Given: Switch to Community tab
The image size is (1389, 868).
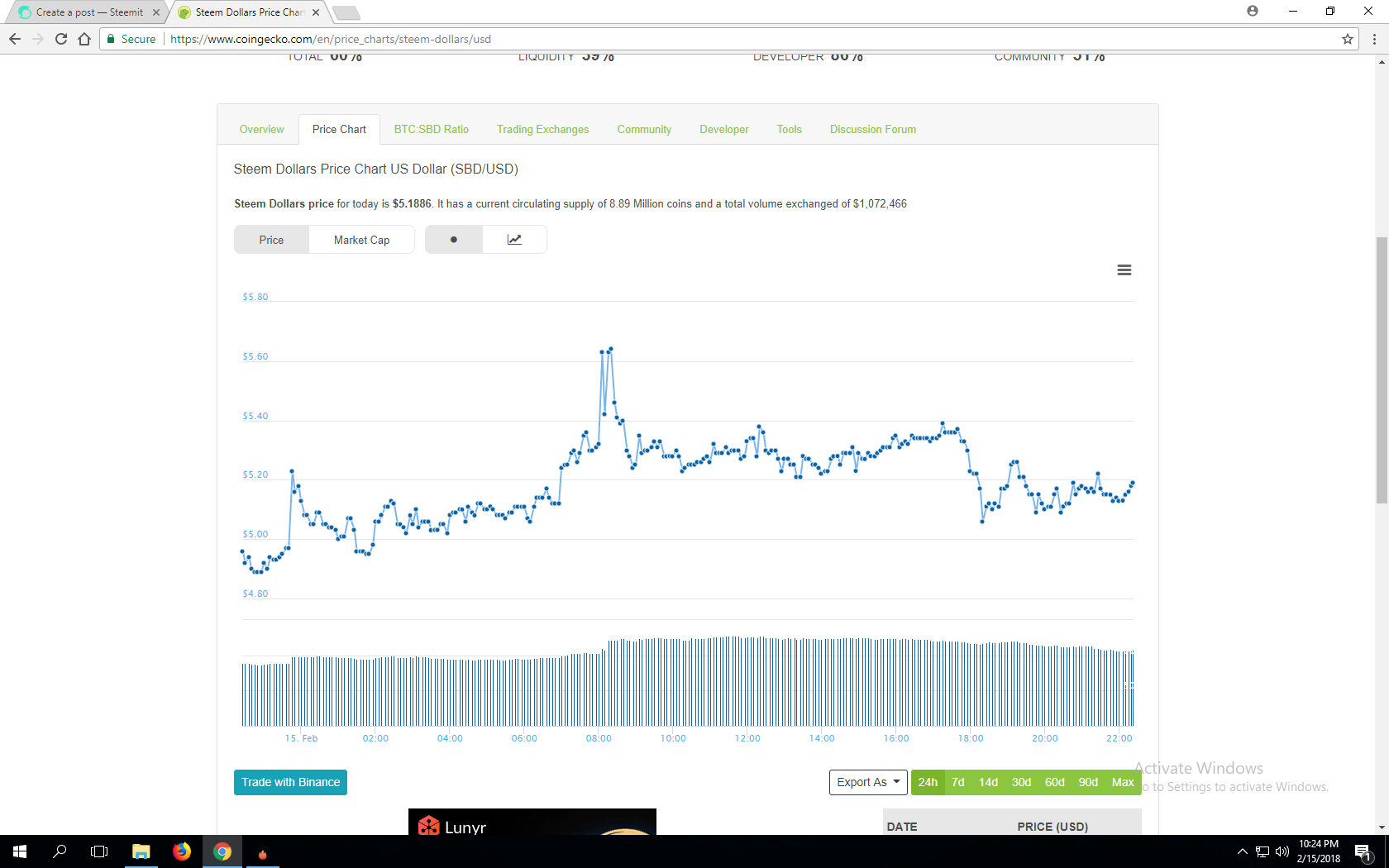Looking at the screenshot, I should [x=644, y=129].
